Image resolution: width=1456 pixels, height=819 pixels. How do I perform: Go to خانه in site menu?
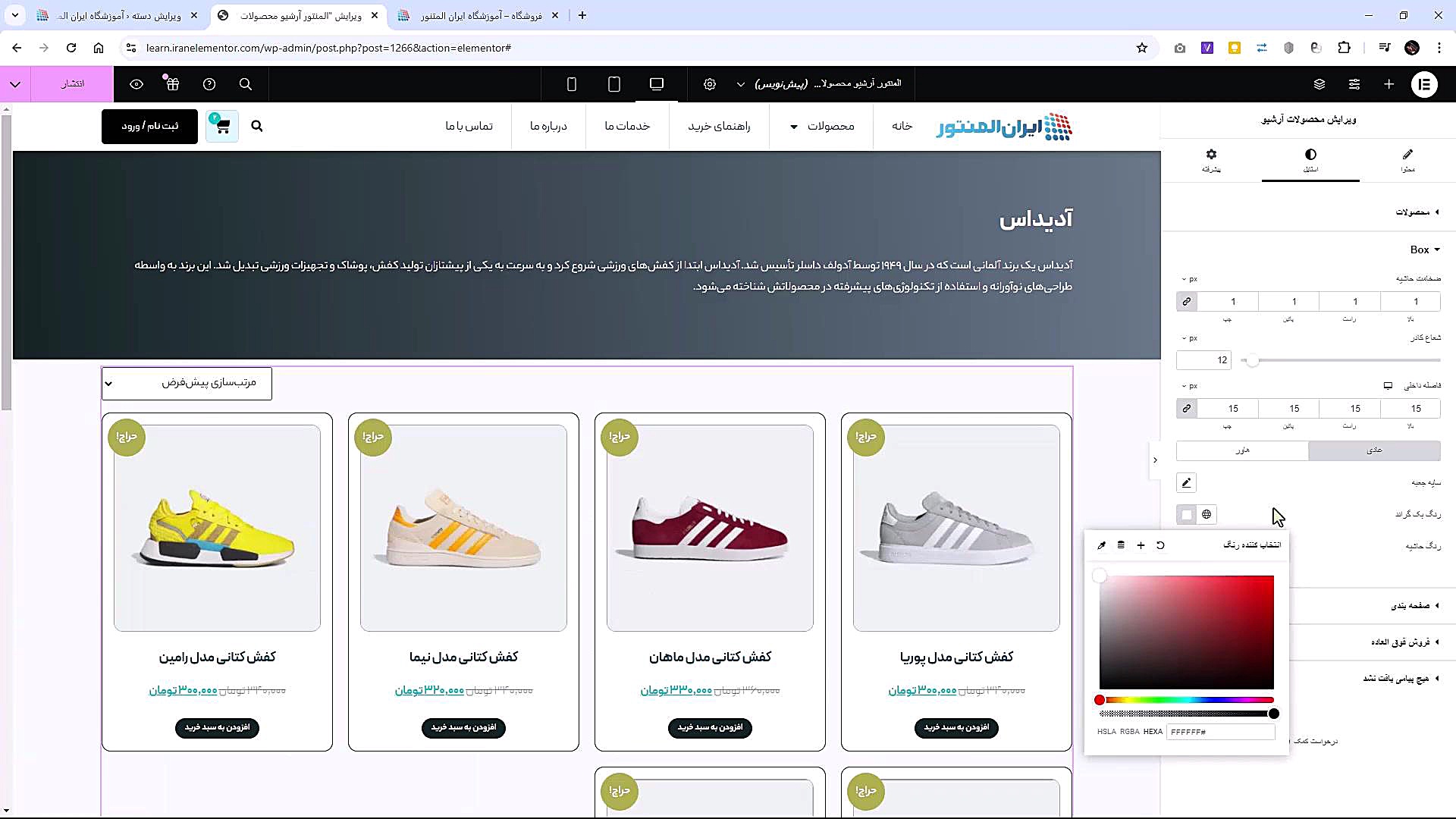coord(902,126)
